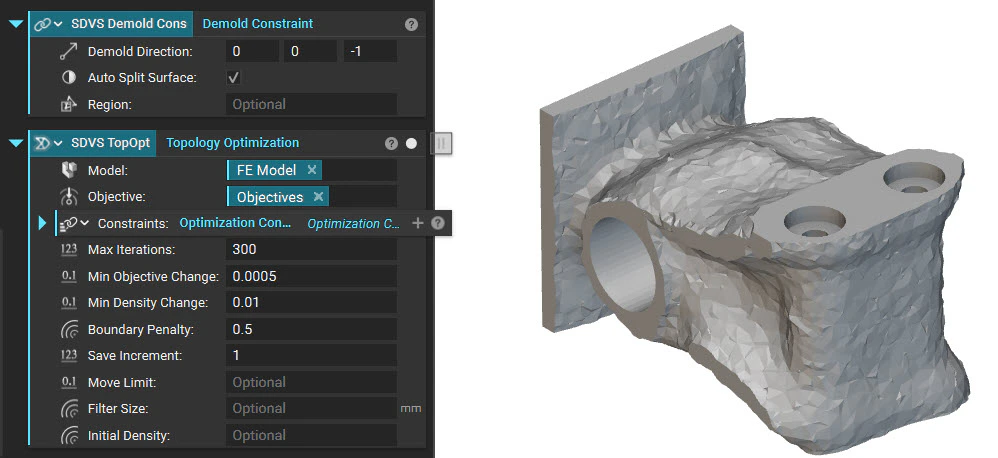The image size is (998, 458).
Task: Click the optional Filter Size field
Action: tap(311, 408)
